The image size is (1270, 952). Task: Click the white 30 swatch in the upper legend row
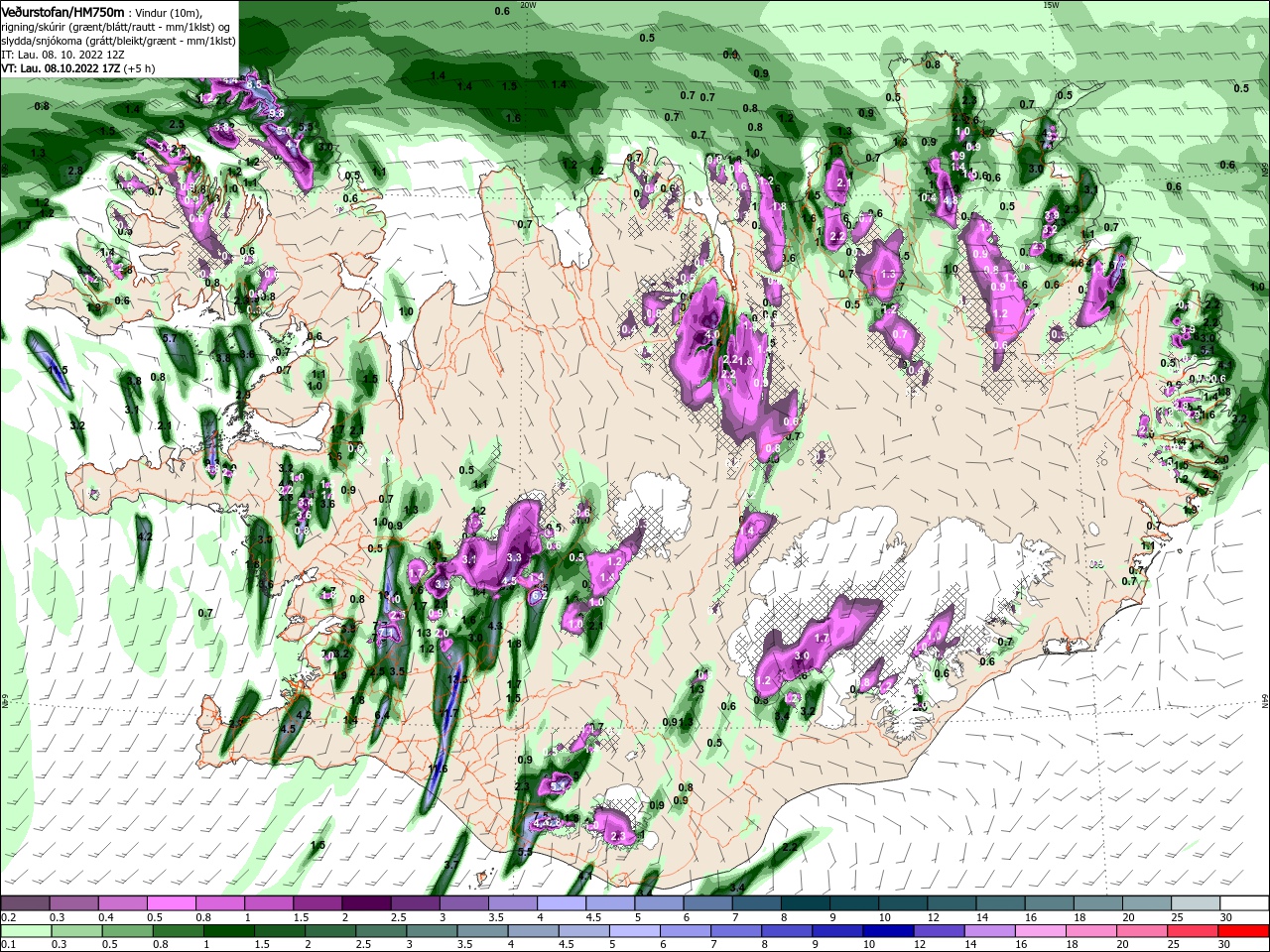[1242, 903]
